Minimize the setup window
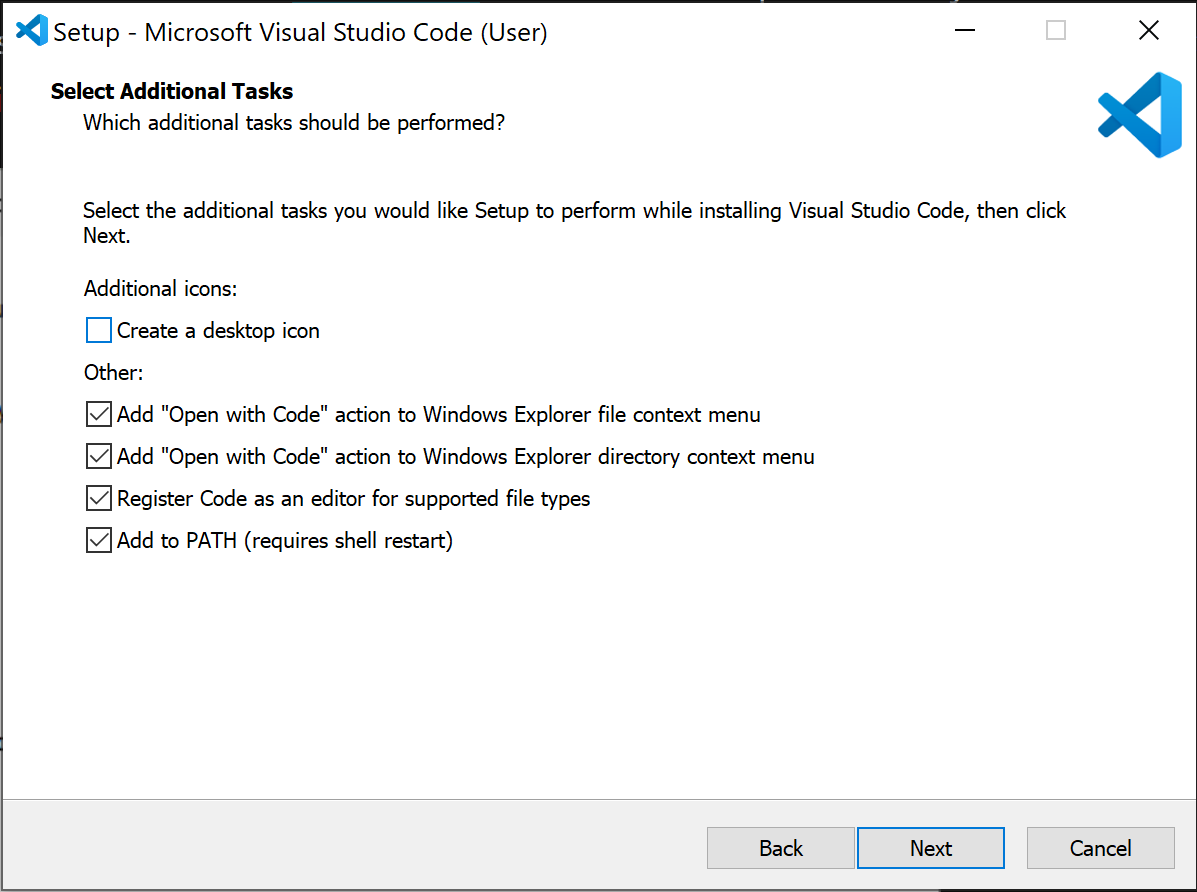Screen dimensions: 1197x892 pyautogui.click(x=964, y=30)
